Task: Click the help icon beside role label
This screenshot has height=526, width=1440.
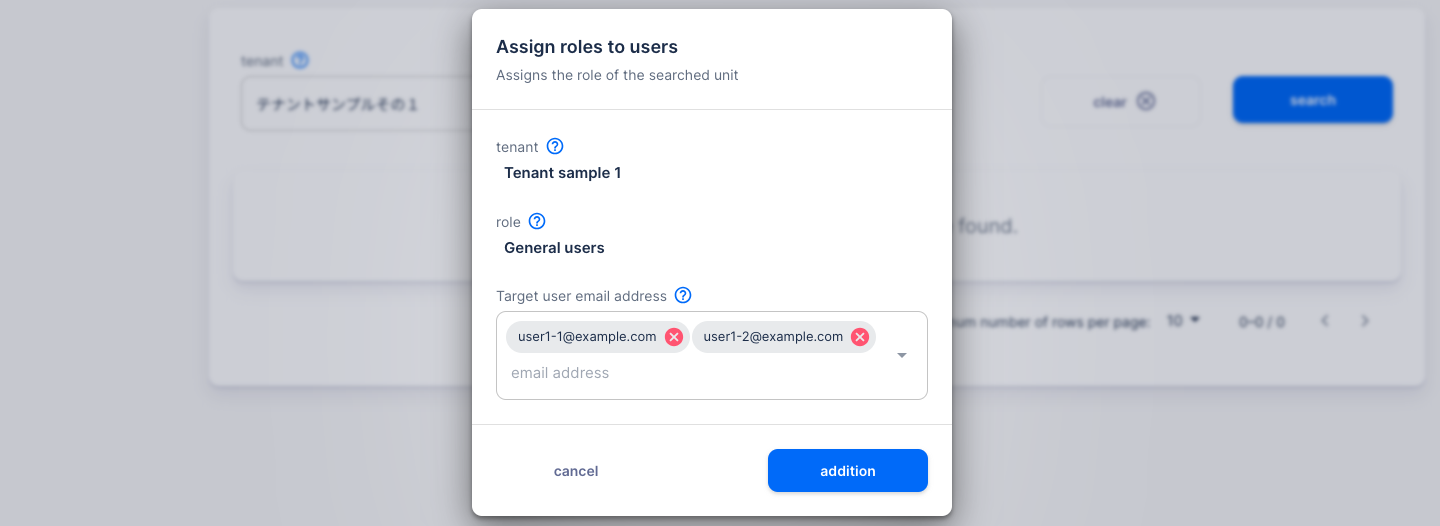Action: click(537, 221)
